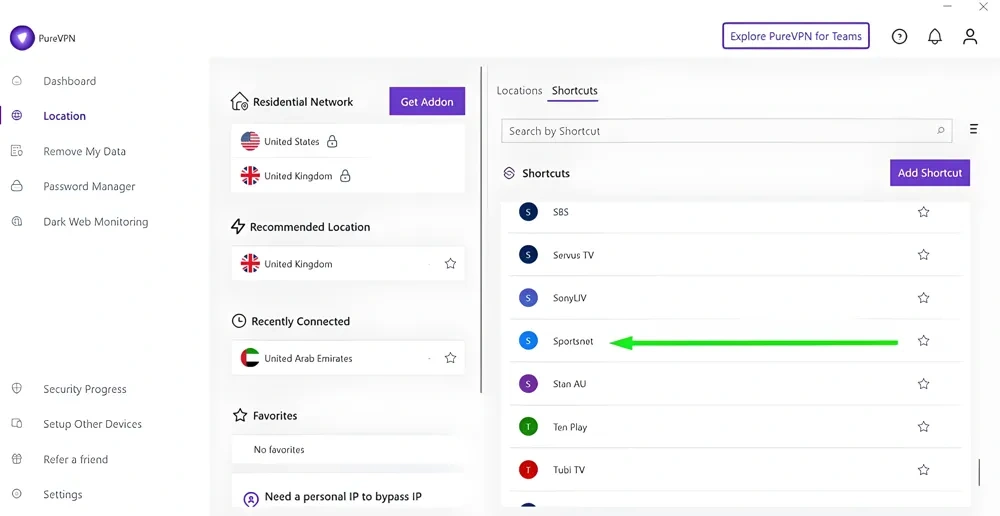
Task: Click the residential United States flag icon
Action: (250, 141)
